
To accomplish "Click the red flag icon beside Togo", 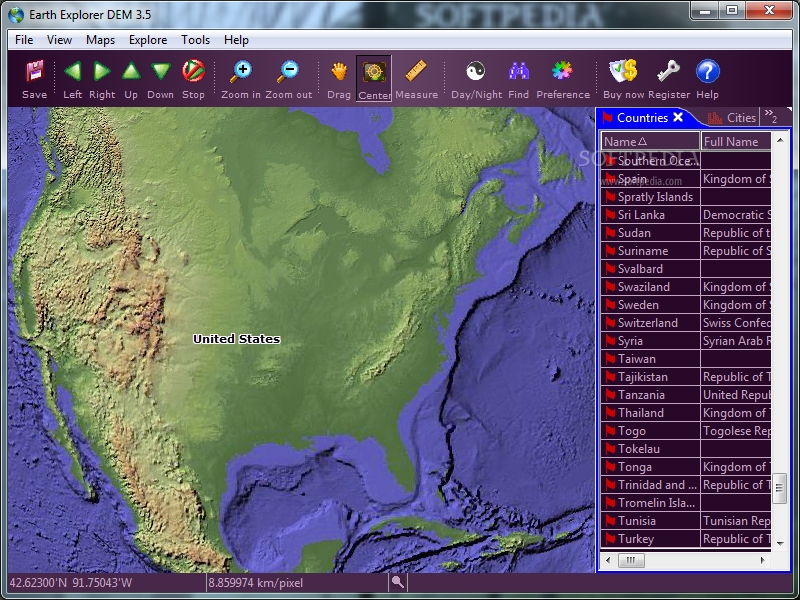I will pos(610,431).
